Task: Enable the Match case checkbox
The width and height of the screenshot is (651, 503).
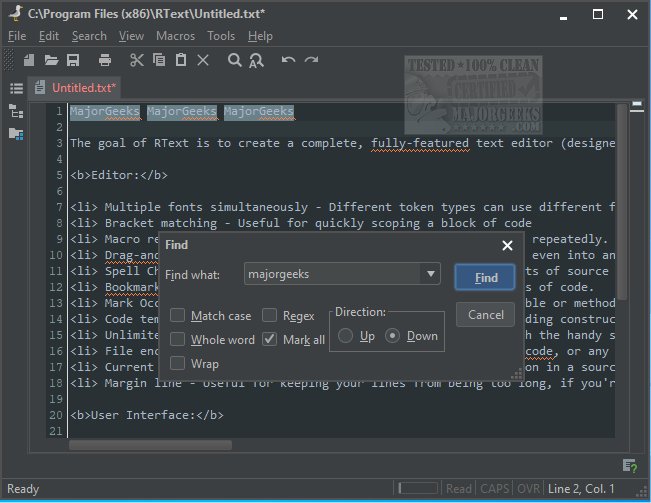Action: coord(177,316)
